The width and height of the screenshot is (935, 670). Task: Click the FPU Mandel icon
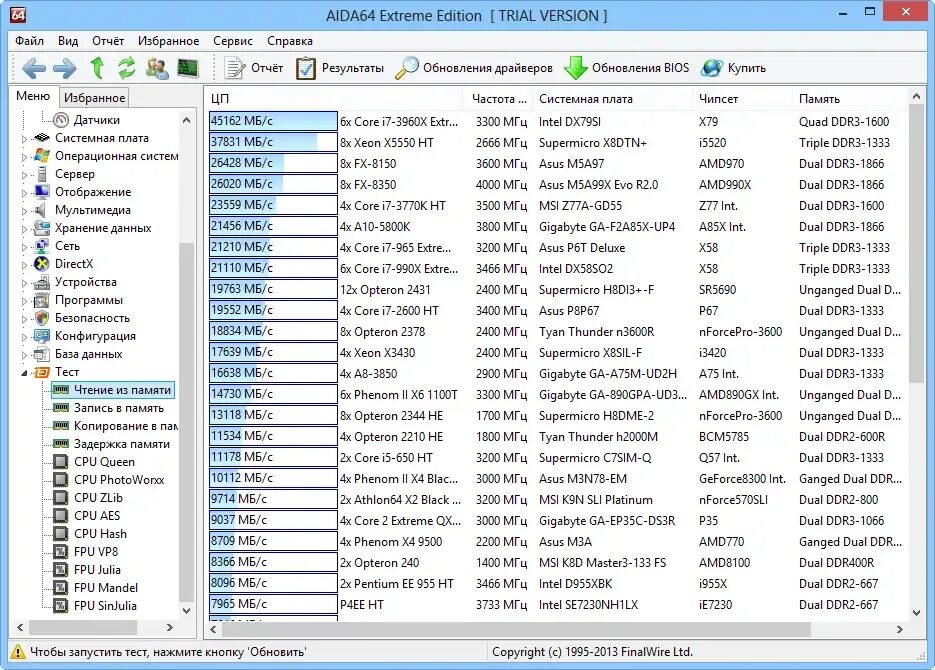point(60,588)
